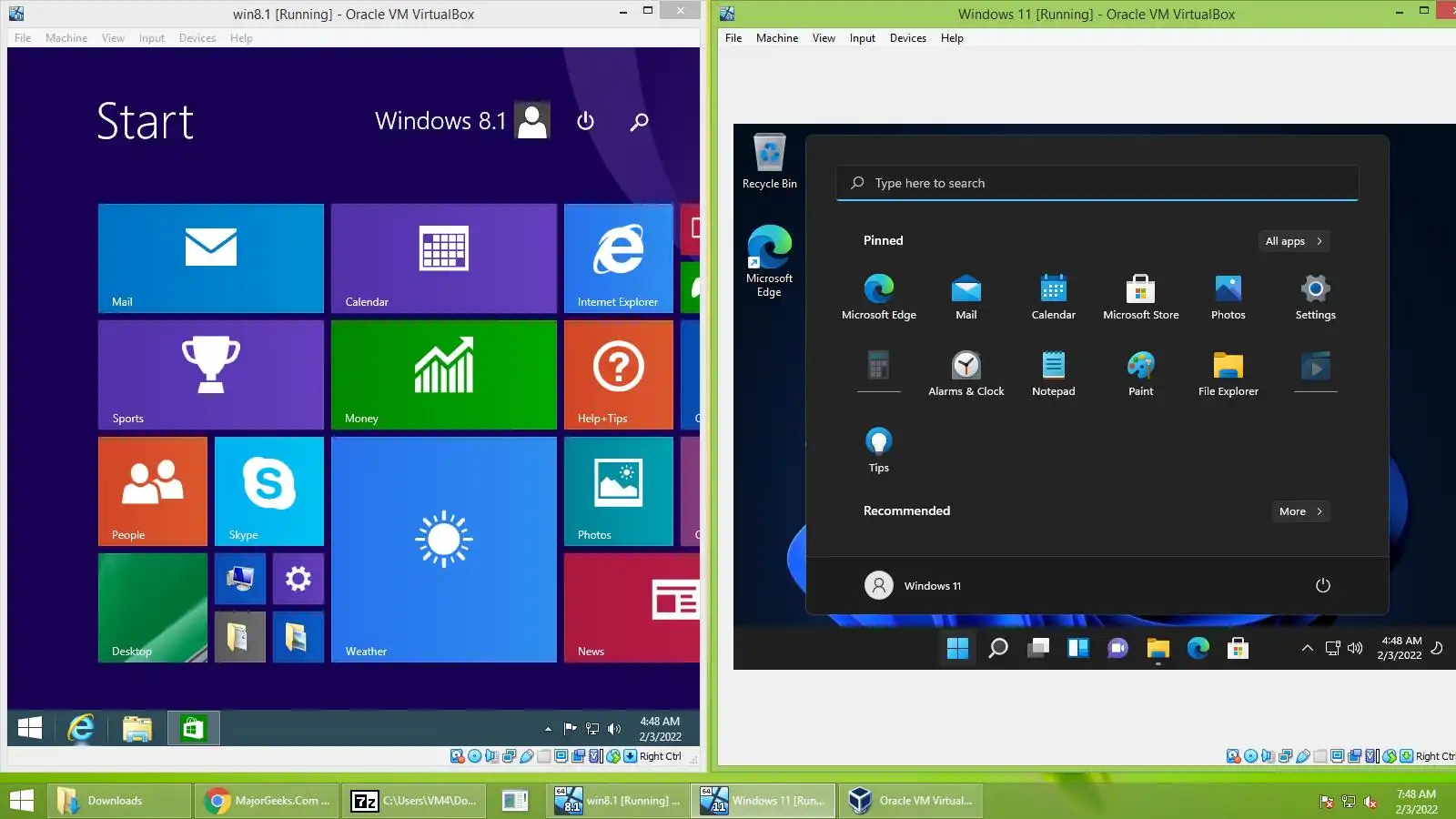
Task: Click the Windows 8.1 taskbar clock
Action: [660, 729]
